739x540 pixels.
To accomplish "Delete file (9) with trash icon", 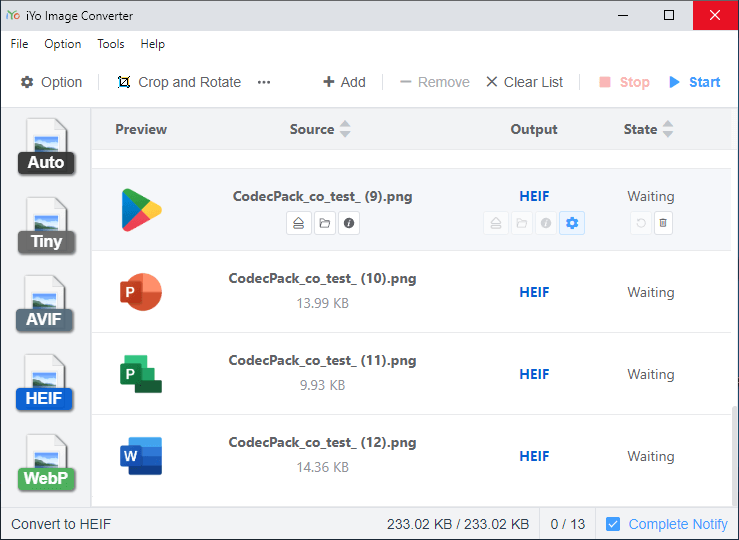I will coord(662,223).
